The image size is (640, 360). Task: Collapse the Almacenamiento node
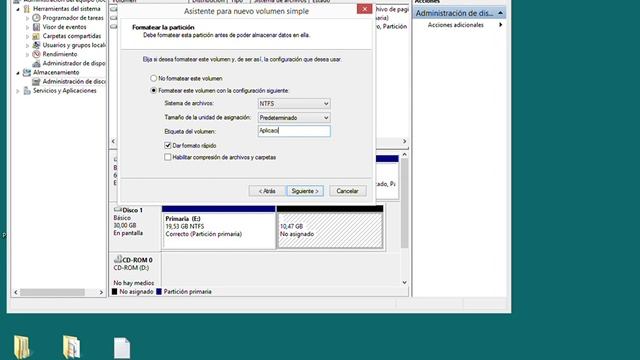[x=18, y=73]
